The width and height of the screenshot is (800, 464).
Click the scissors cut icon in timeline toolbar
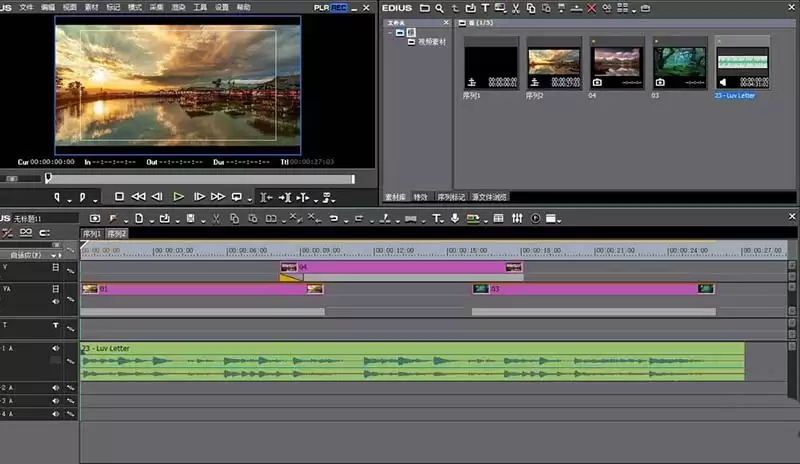[216, 218]
